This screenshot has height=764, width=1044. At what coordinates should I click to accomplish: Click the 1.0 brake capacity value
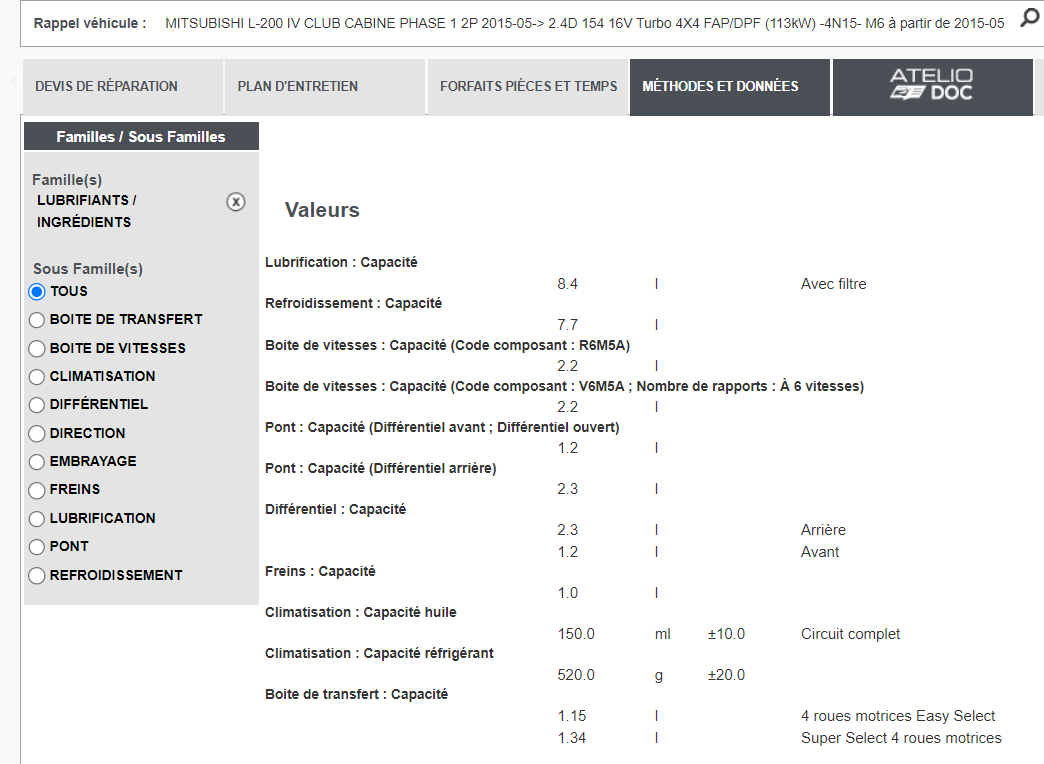point(567,593)
